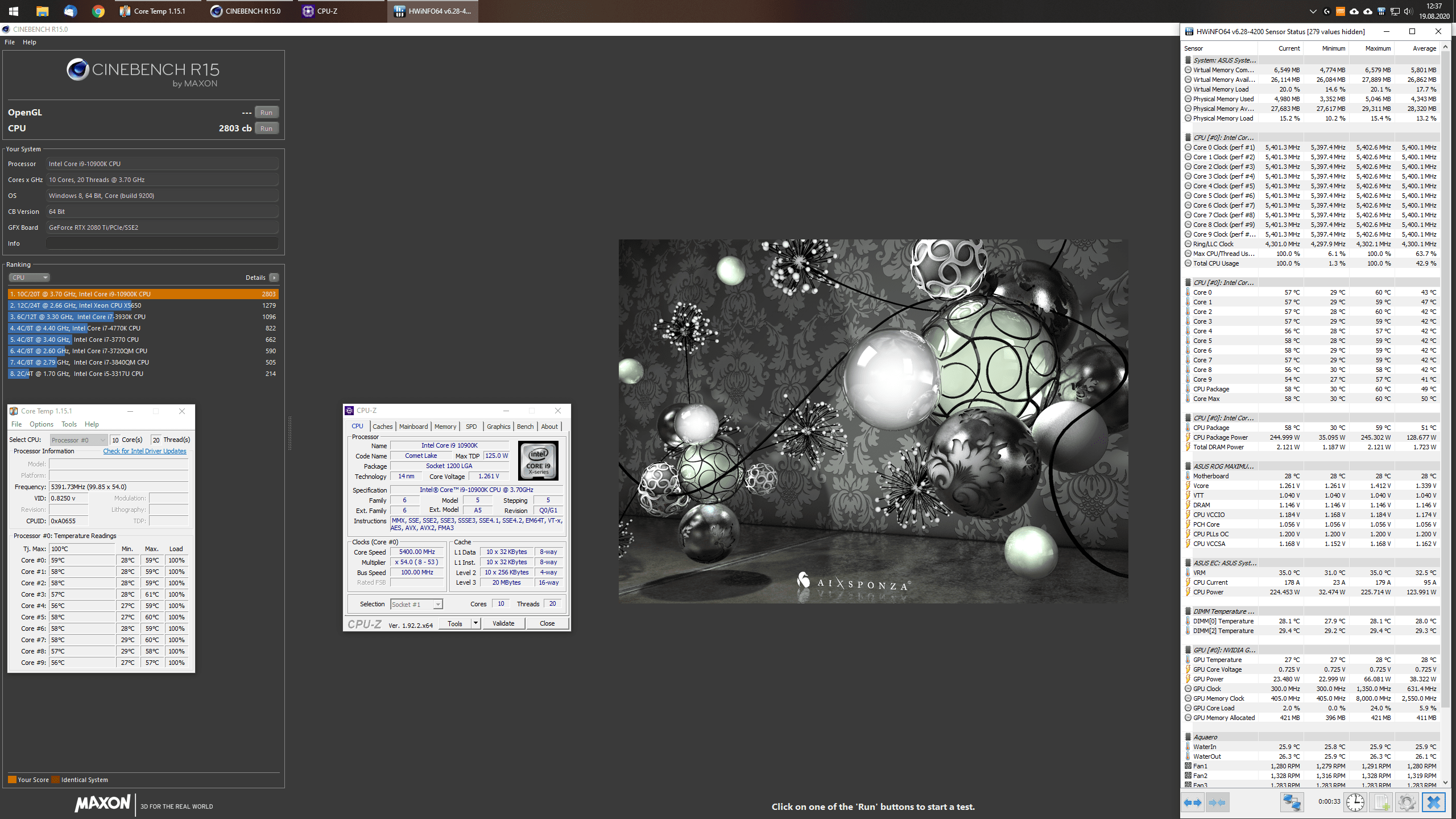Image resolution: width=1456 pixels, height=819 pixels.
Task: Switch to CPU-Z Mainboard tab
Action: click(413, 427)
